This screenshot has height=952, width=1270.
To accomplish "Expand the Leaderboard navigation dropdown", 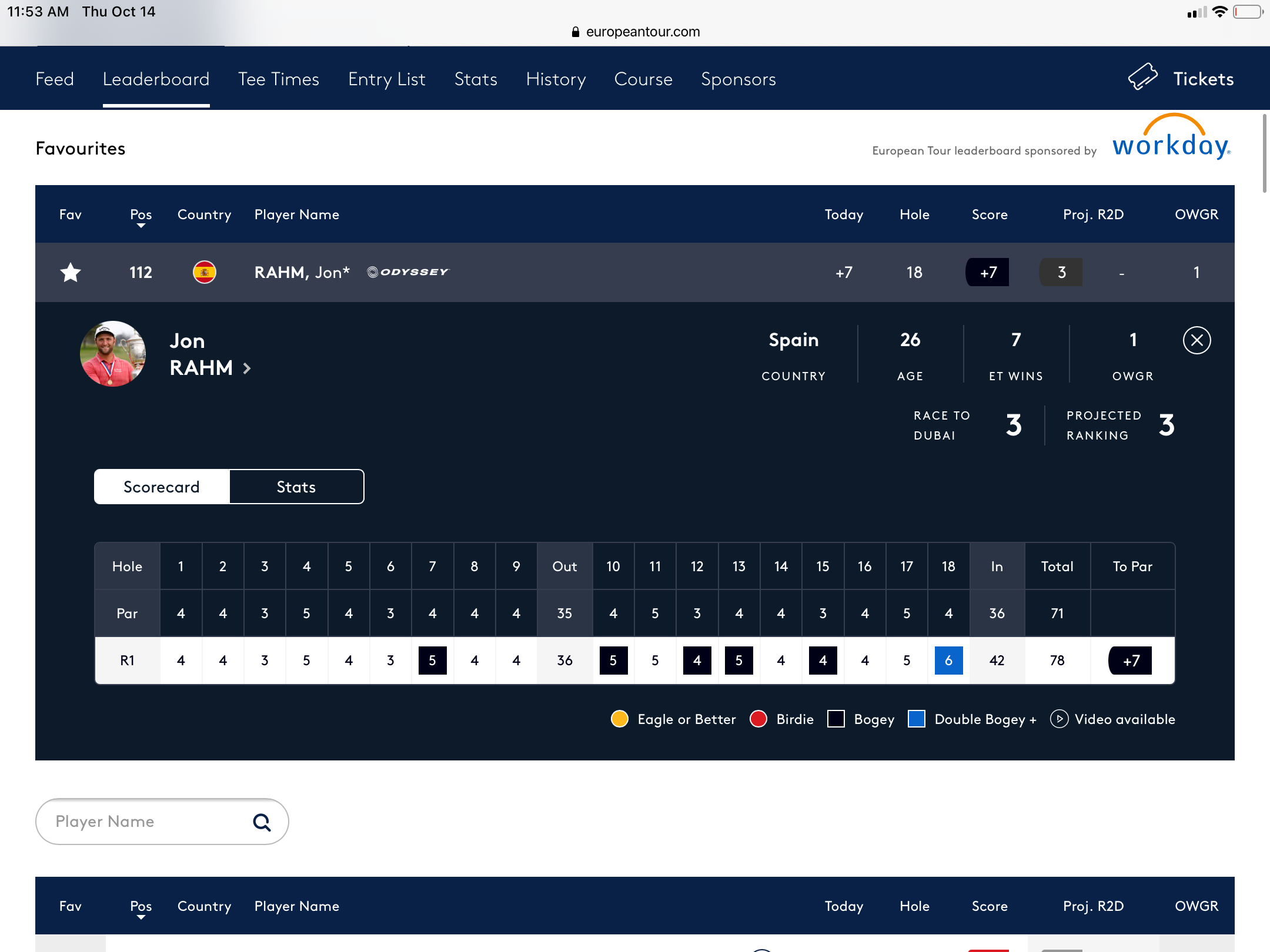I will pyautogui.click(x=156, y=78).
